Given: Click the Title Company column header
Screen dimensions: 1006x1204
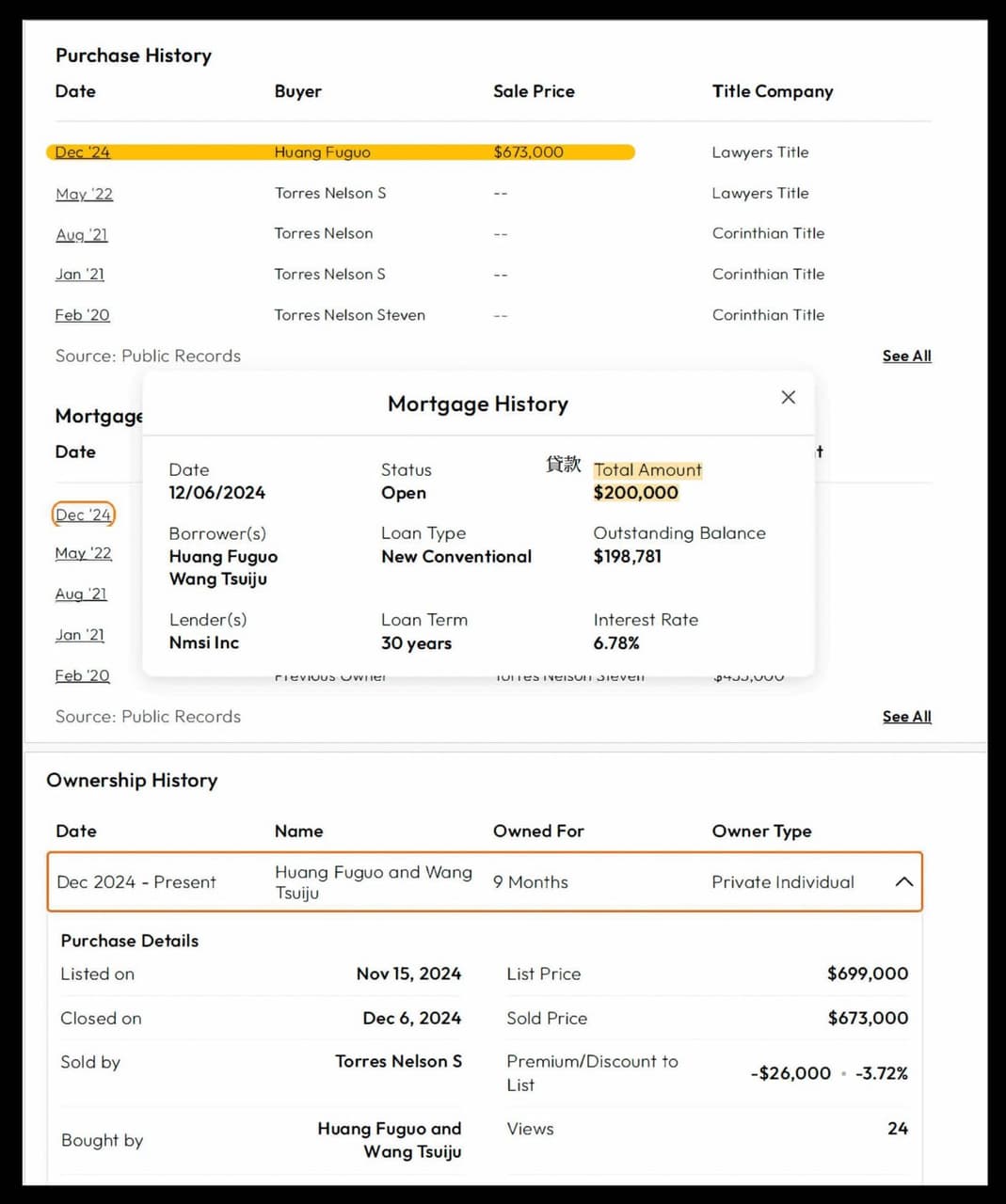Looking at the screenshot, I should (x=772, y=91).
